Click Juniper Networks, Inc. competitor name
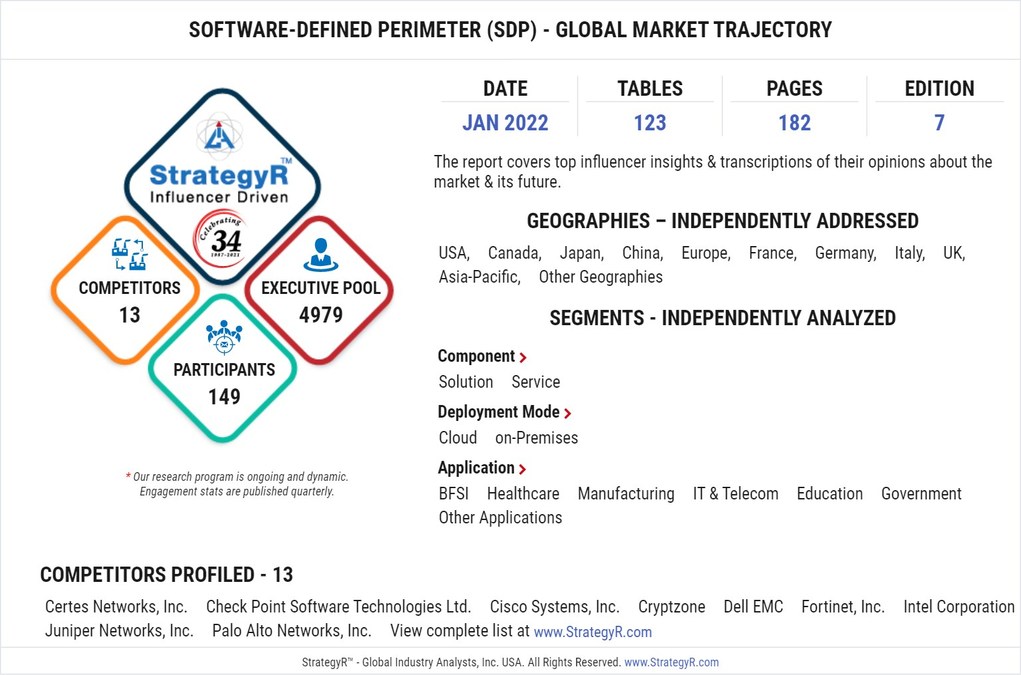The width and height of the screenshot is (1021, 675). (119, 631)
